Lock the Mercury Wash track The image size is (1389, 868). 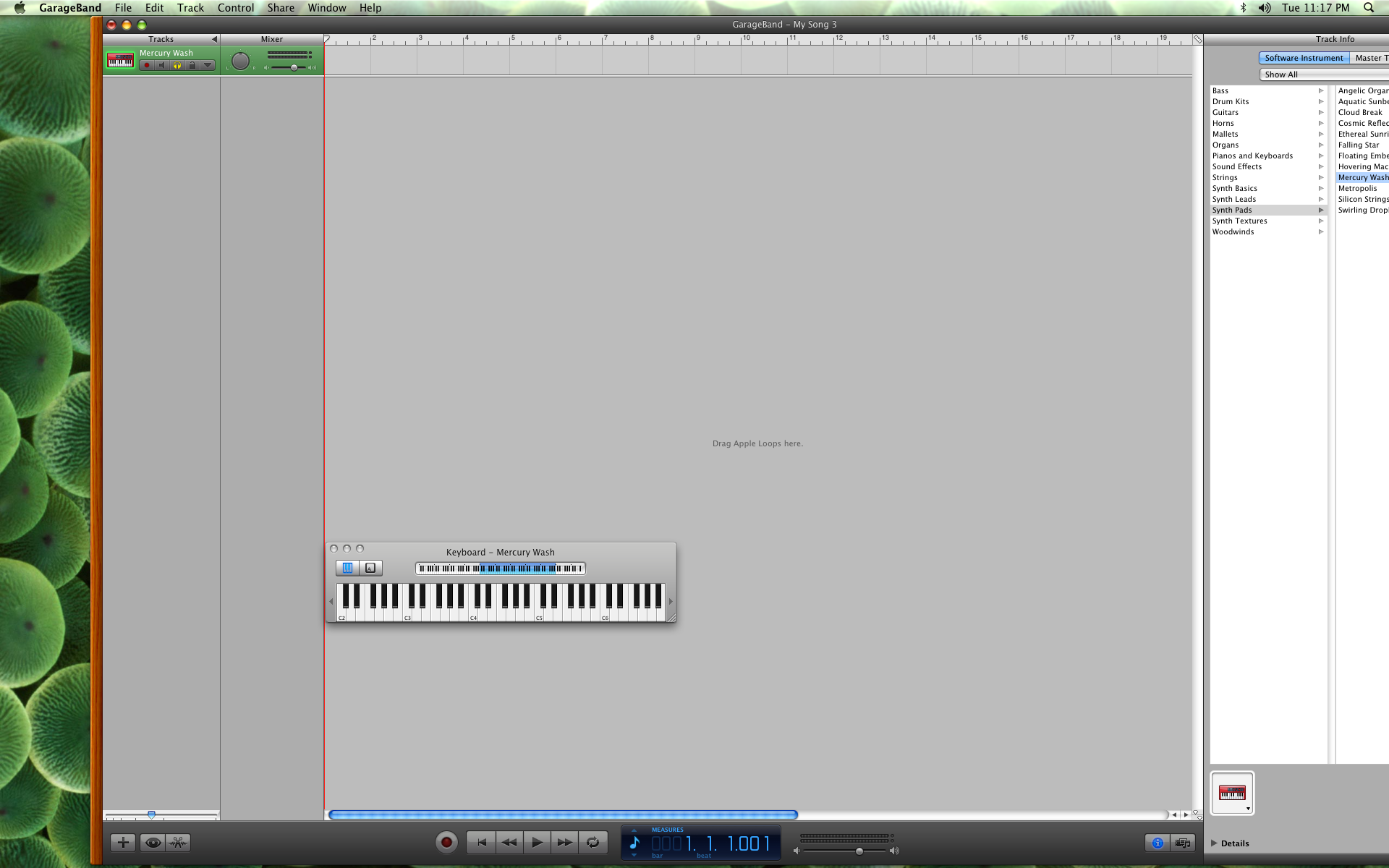coord(192,65)
